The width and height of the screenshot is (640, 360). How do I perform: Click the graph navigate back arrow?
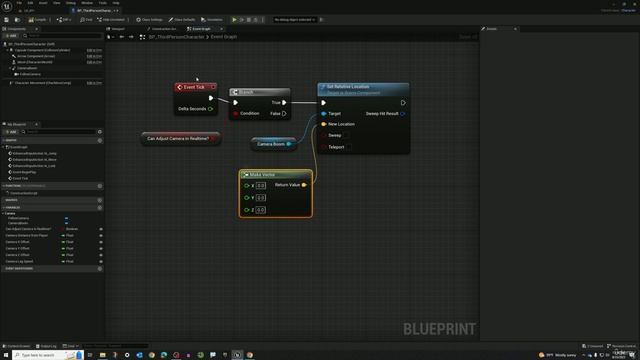122,37
